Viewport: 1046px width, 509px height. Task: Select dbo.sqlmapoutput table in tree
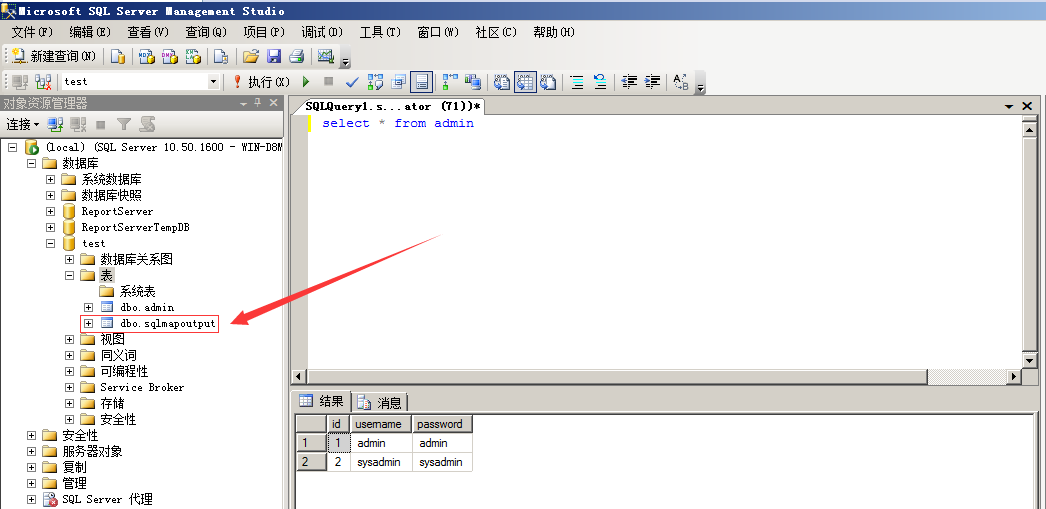[167, 323]
